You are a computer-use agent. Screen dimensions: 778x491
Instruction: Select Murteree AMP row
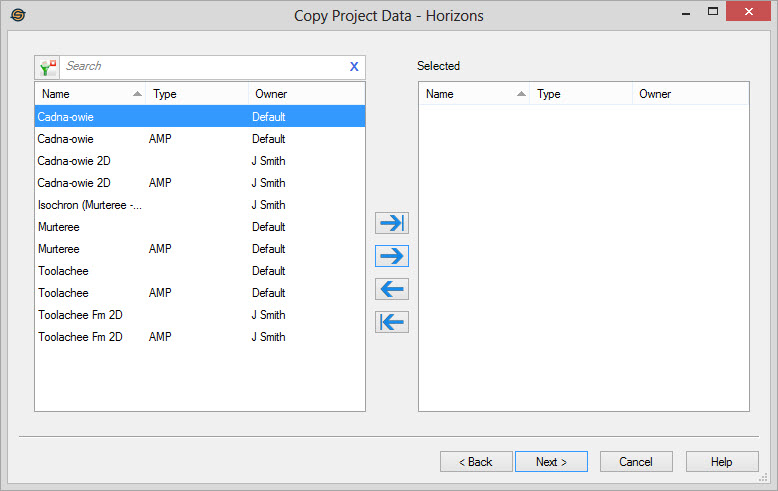[x=200, y=249]
